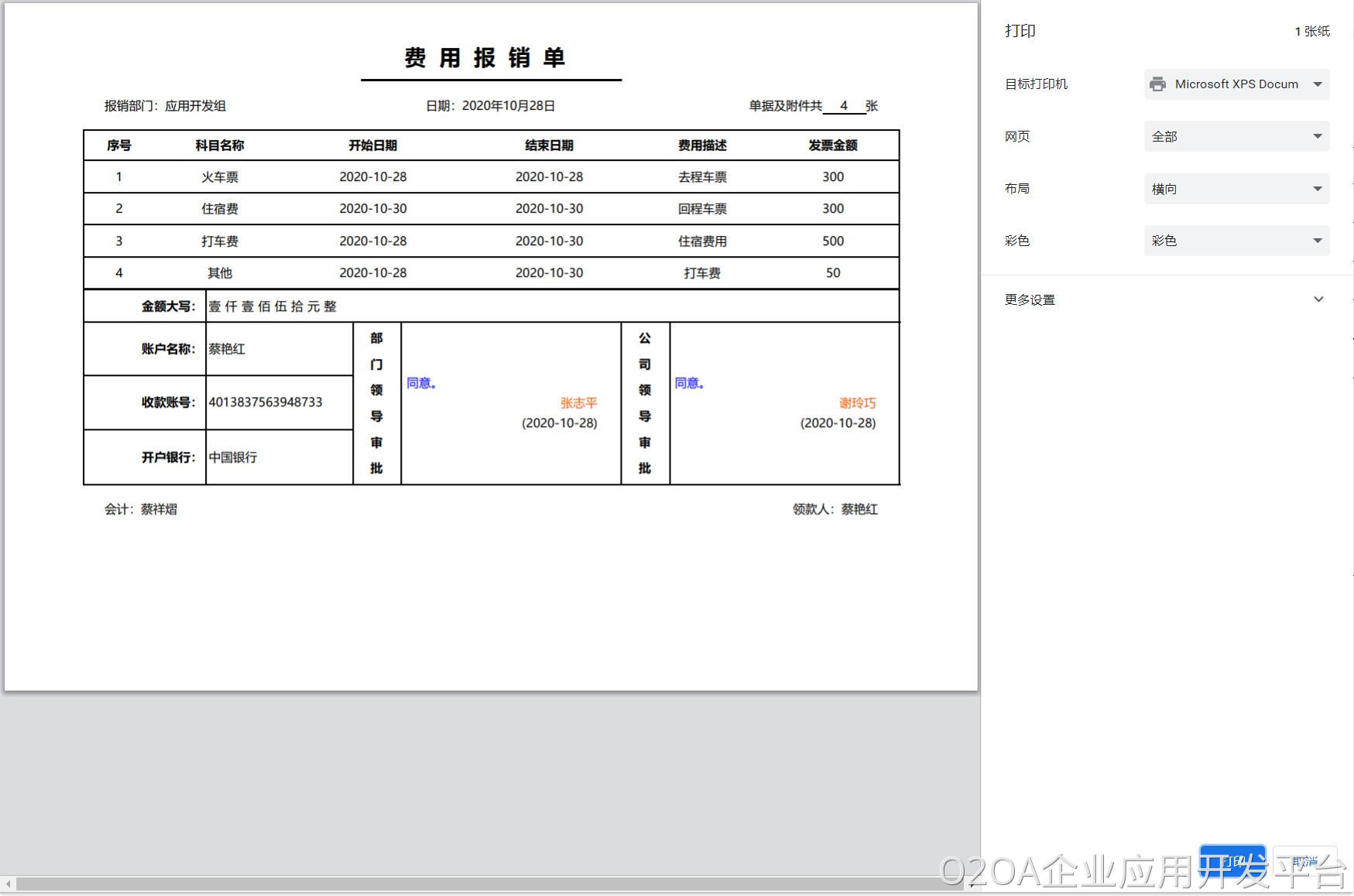This screenshot has width=1354, height=896.
Task: Click the account number 4013837563948733
Action: [265, 402]
